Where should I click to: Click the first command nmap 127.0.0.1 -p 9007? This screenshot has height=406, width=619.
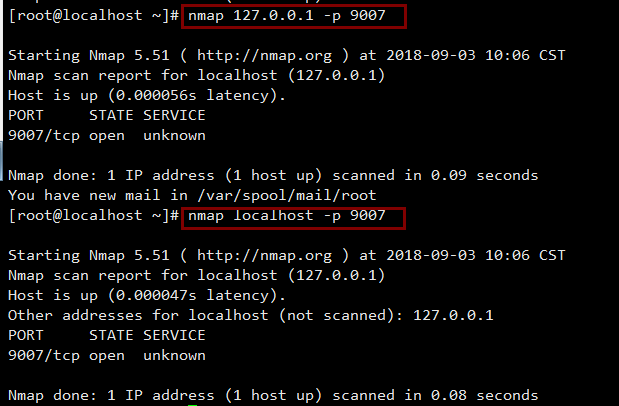tap(295, 17)
